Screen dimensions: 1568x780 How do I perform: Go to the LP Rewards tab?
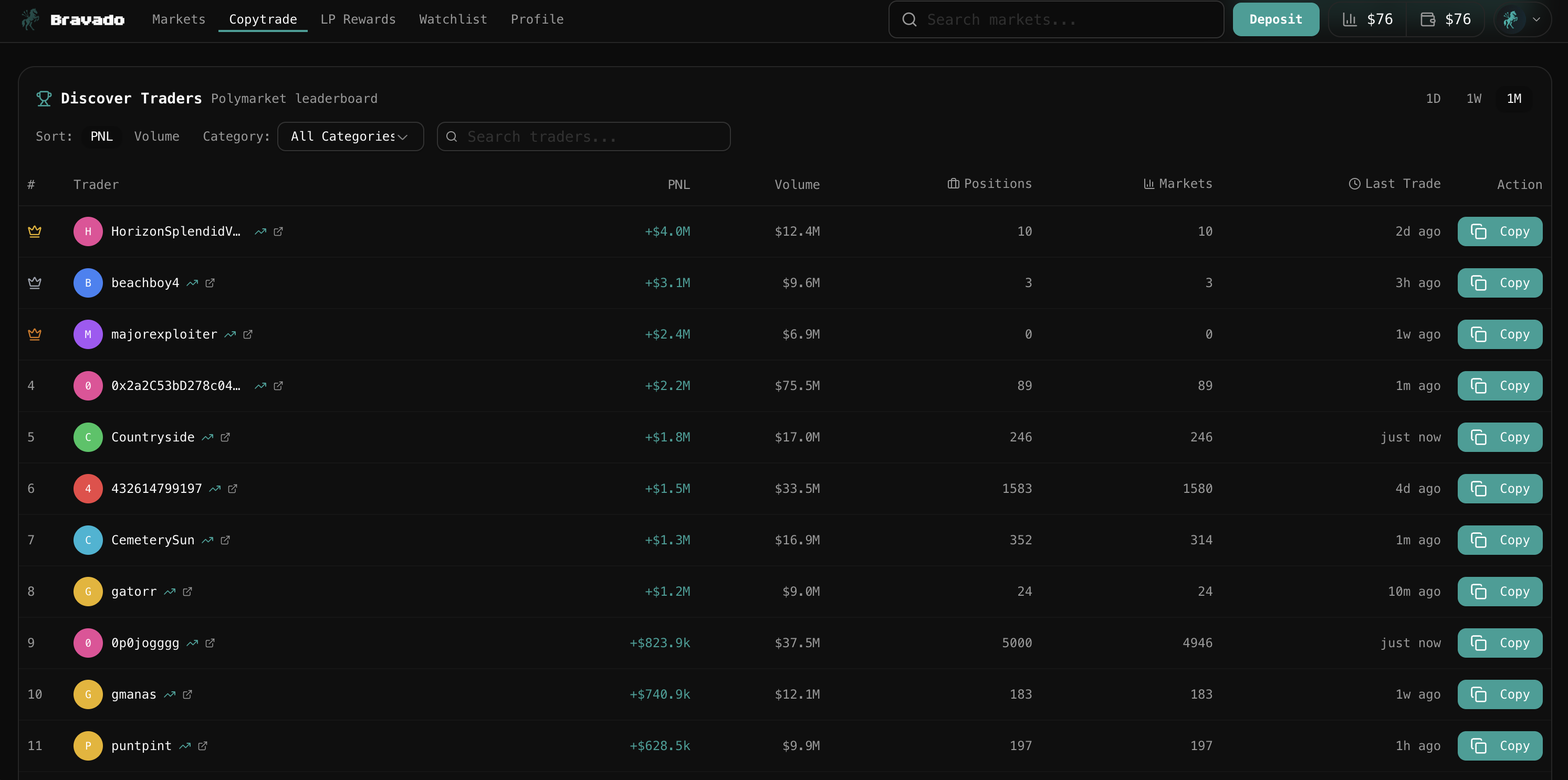[x=358, y=19]
